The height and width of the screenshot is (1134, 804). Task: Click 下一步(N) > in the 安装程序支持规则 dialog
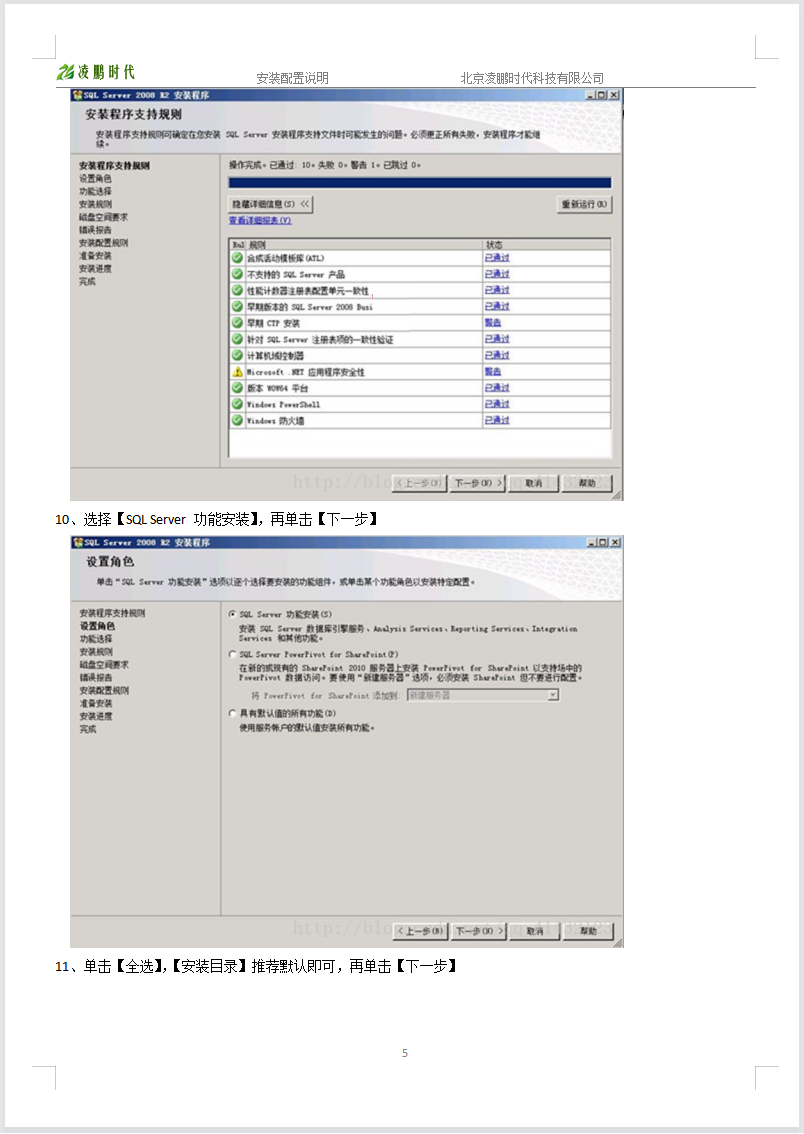pyautogui.click(x=478, y=483)
